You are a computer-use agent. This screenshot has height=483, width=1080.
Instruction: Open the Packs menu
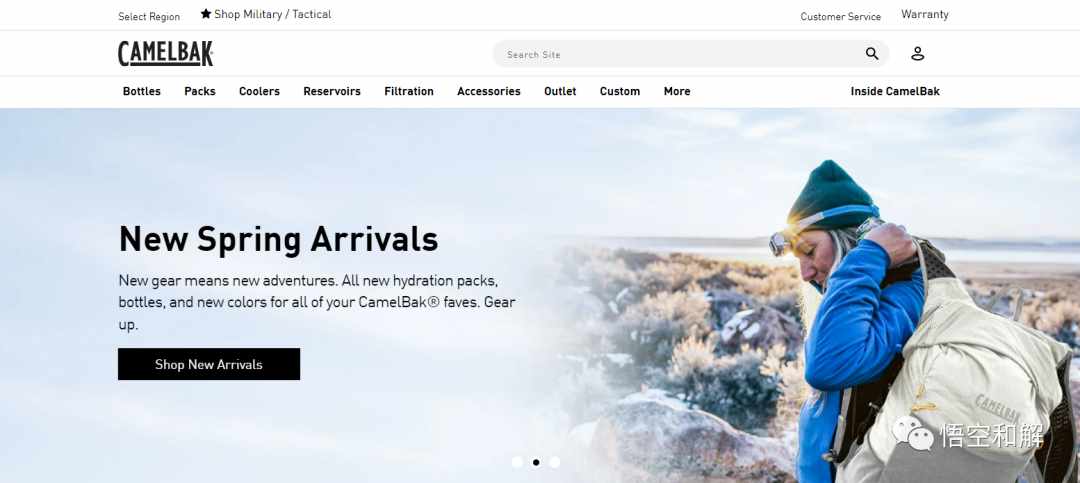pyautogui.click(x=200, y=91)
